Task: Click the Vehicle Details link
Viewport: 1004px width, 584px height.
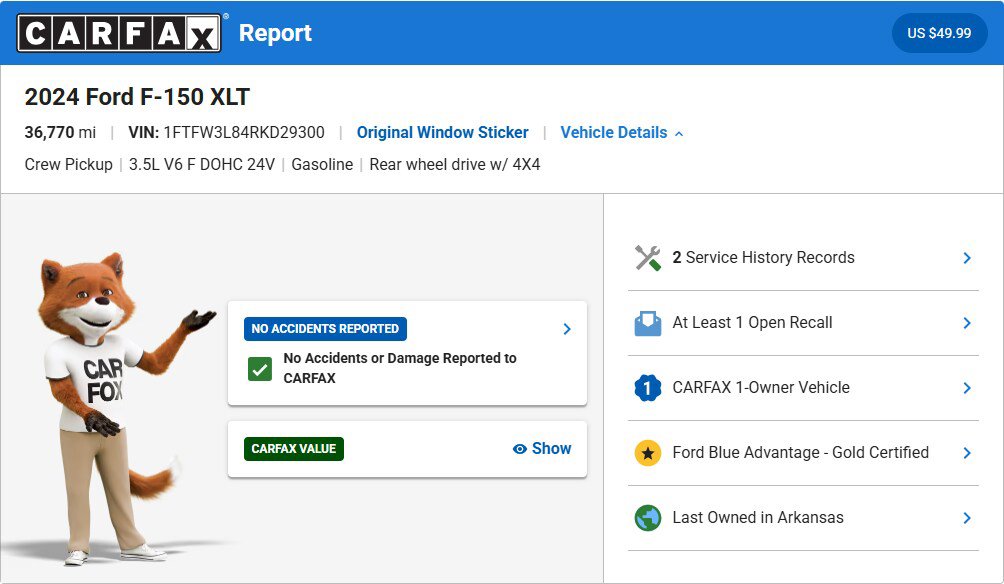Action: pos(613,133)
